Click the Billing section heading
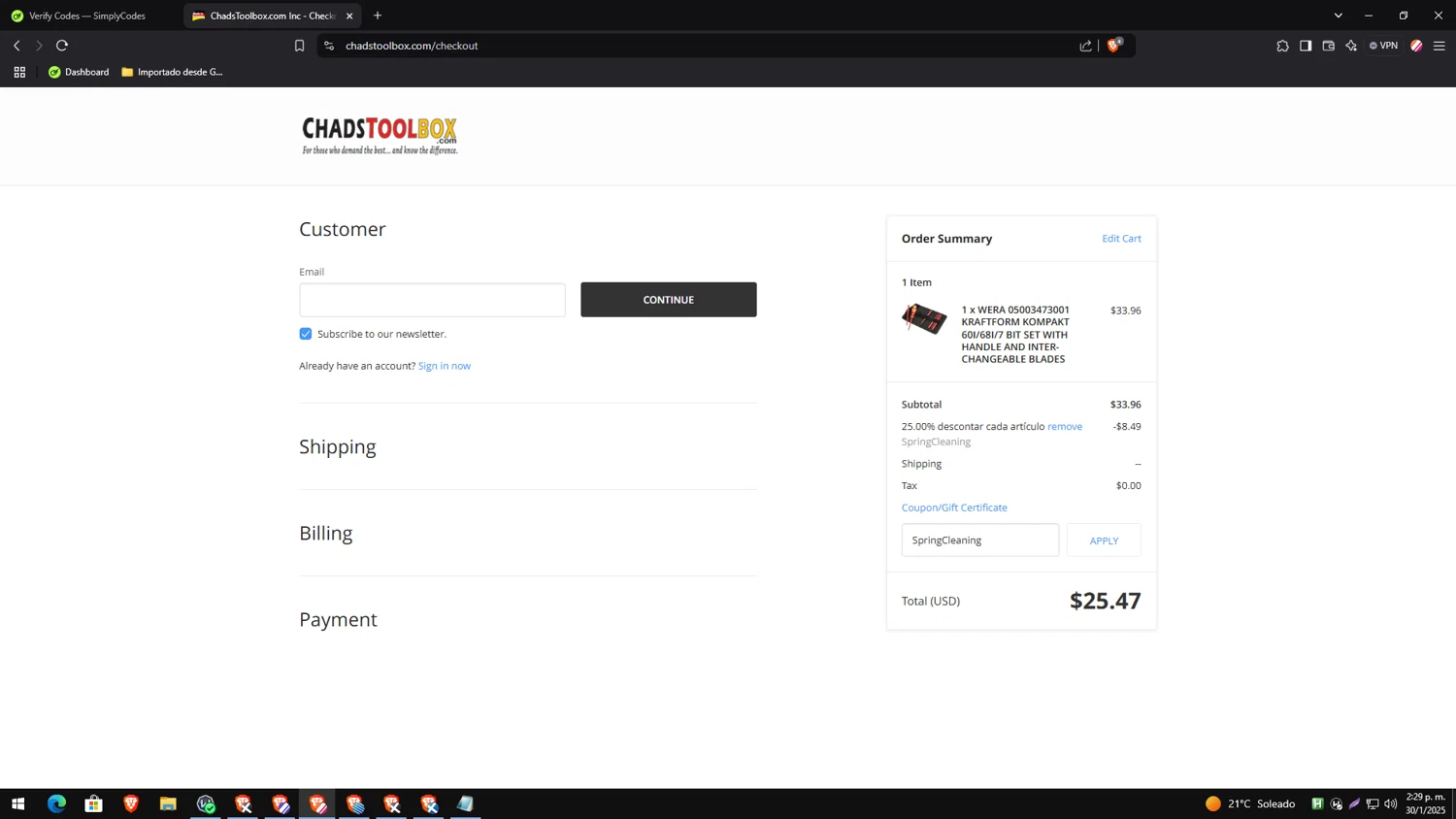 pyautogui.click(x=326, y=533)
